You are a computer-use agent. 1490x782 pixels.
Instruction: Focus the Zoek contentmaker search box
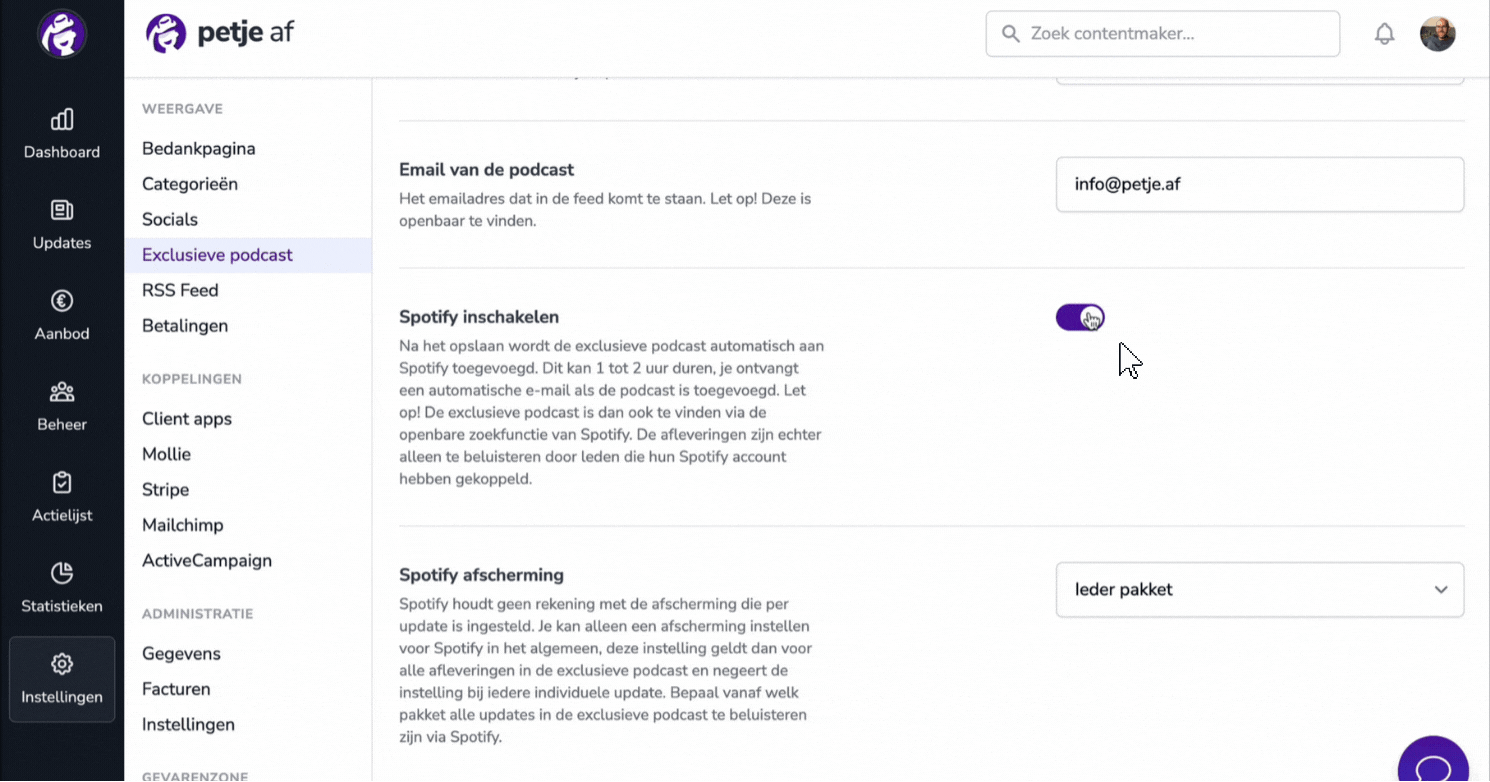[x=1163, y=34]
